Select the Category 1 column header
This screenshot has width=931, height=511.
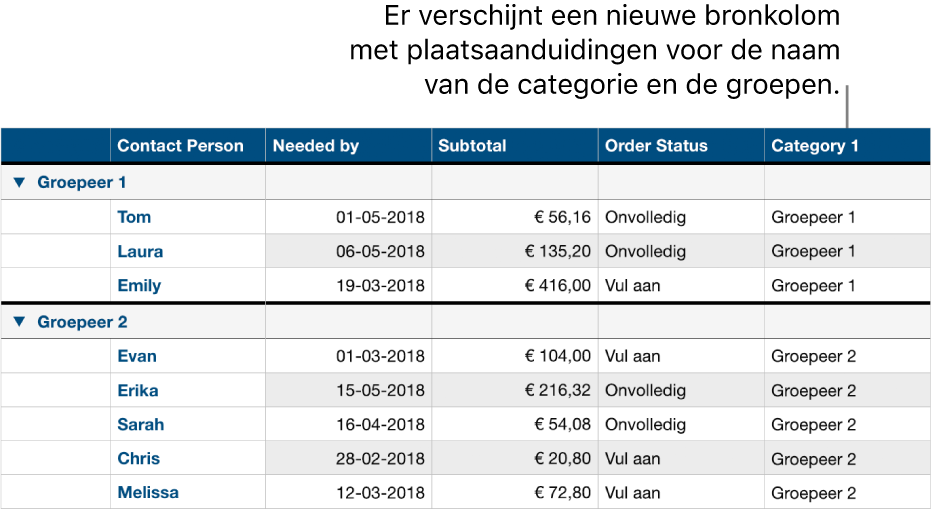(814, 146)
